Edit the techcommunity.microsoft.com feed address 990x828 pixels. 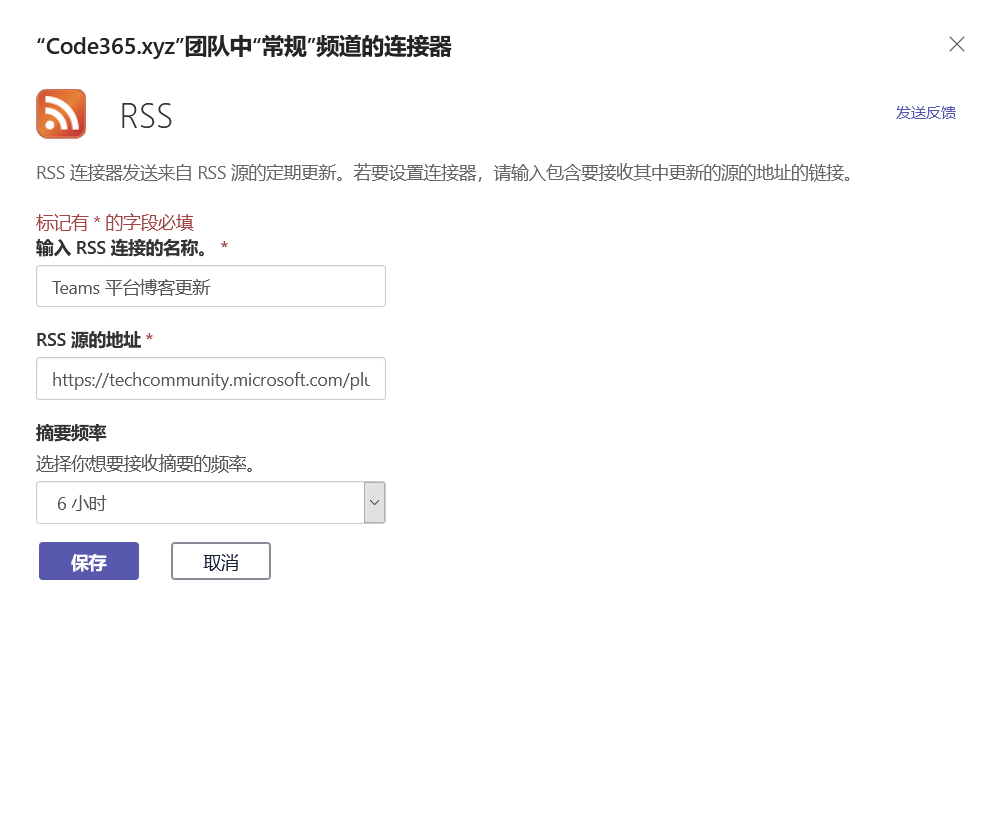point(210,379)
